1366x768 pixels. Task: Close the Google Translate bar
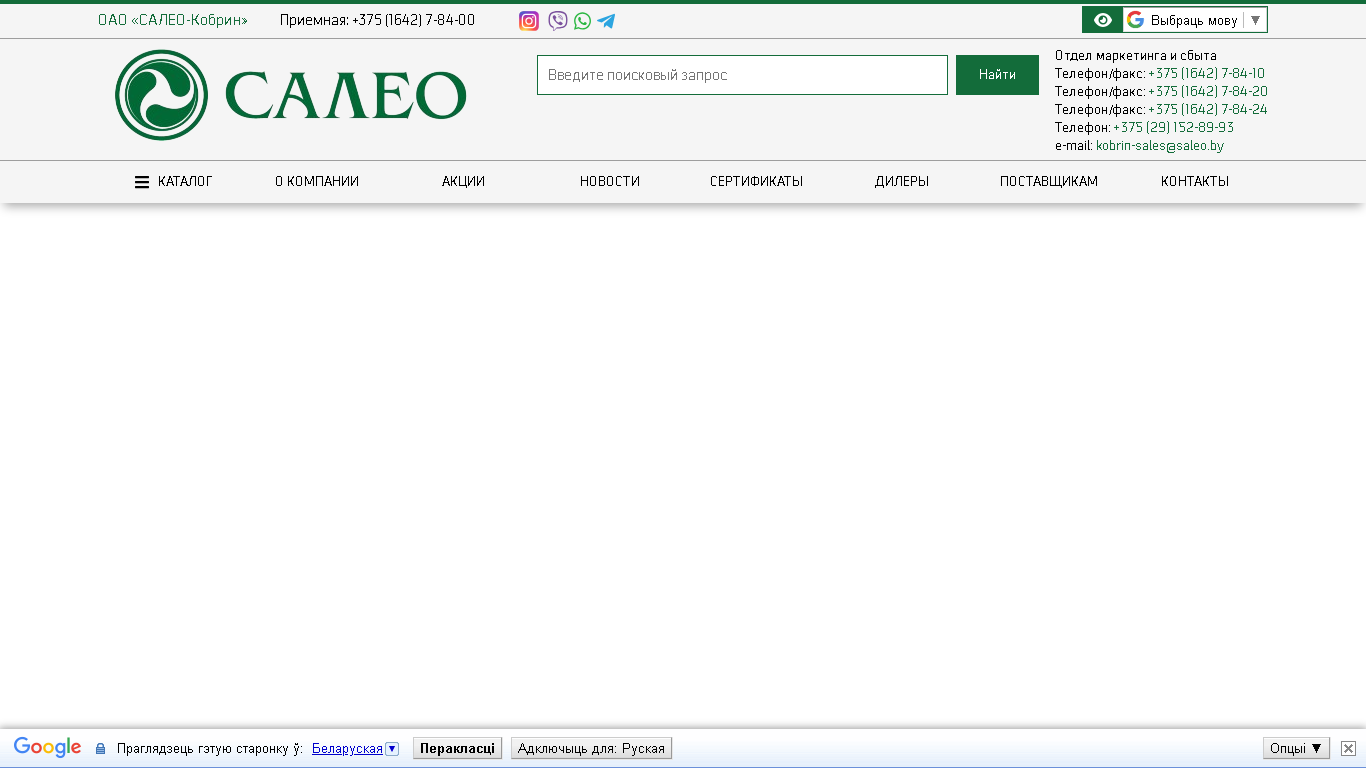coord(1348,748)
